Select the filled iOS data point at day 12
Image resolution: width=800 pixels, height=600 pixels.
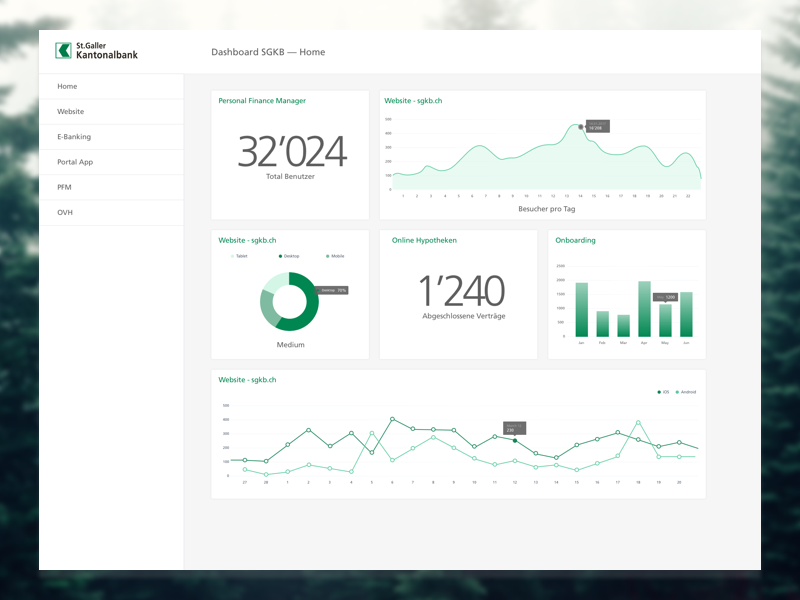[515, 440]
